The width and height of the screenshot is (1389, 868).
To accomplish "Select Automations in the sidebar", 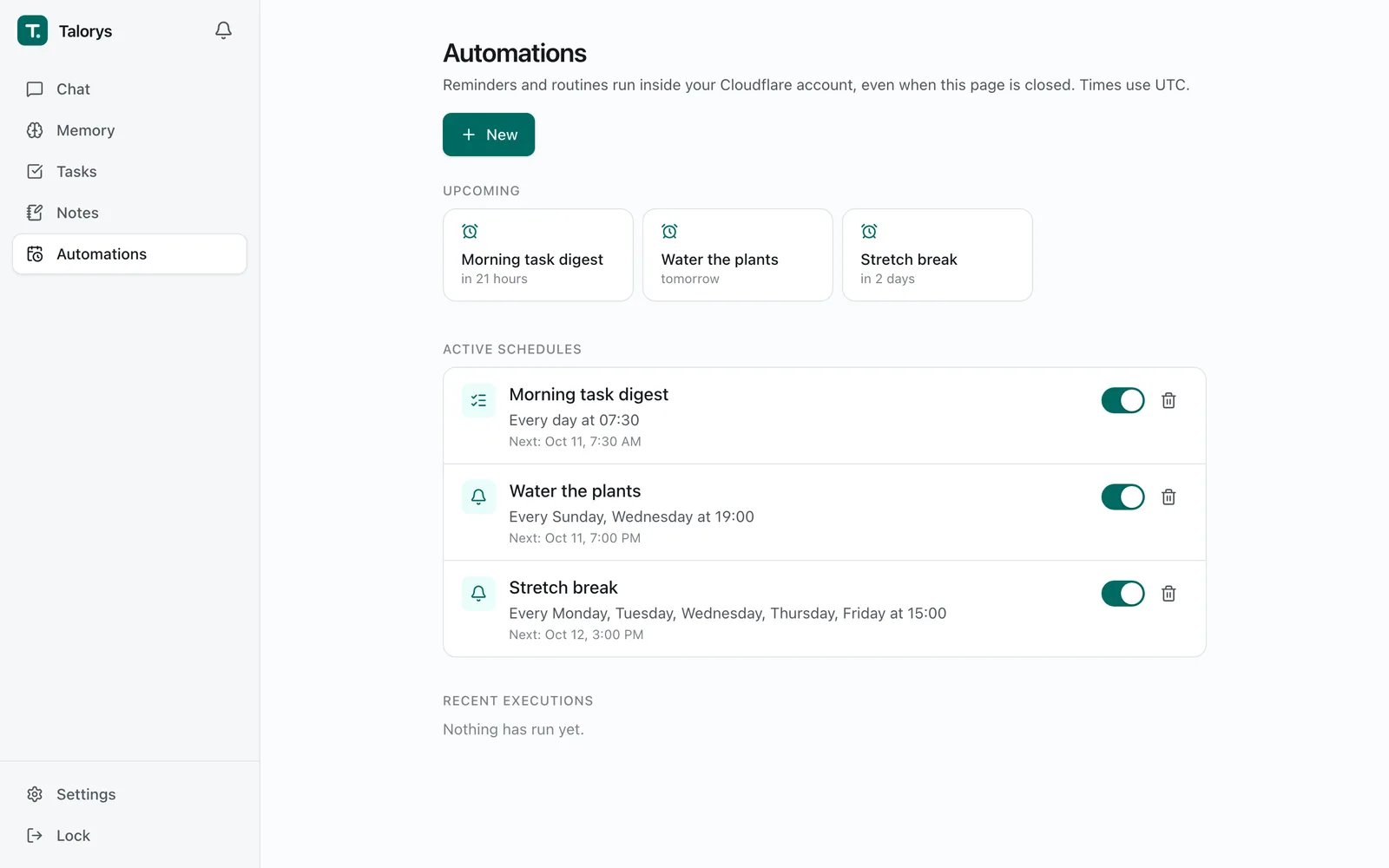I will pyautogui.click(x=129, y=254).
